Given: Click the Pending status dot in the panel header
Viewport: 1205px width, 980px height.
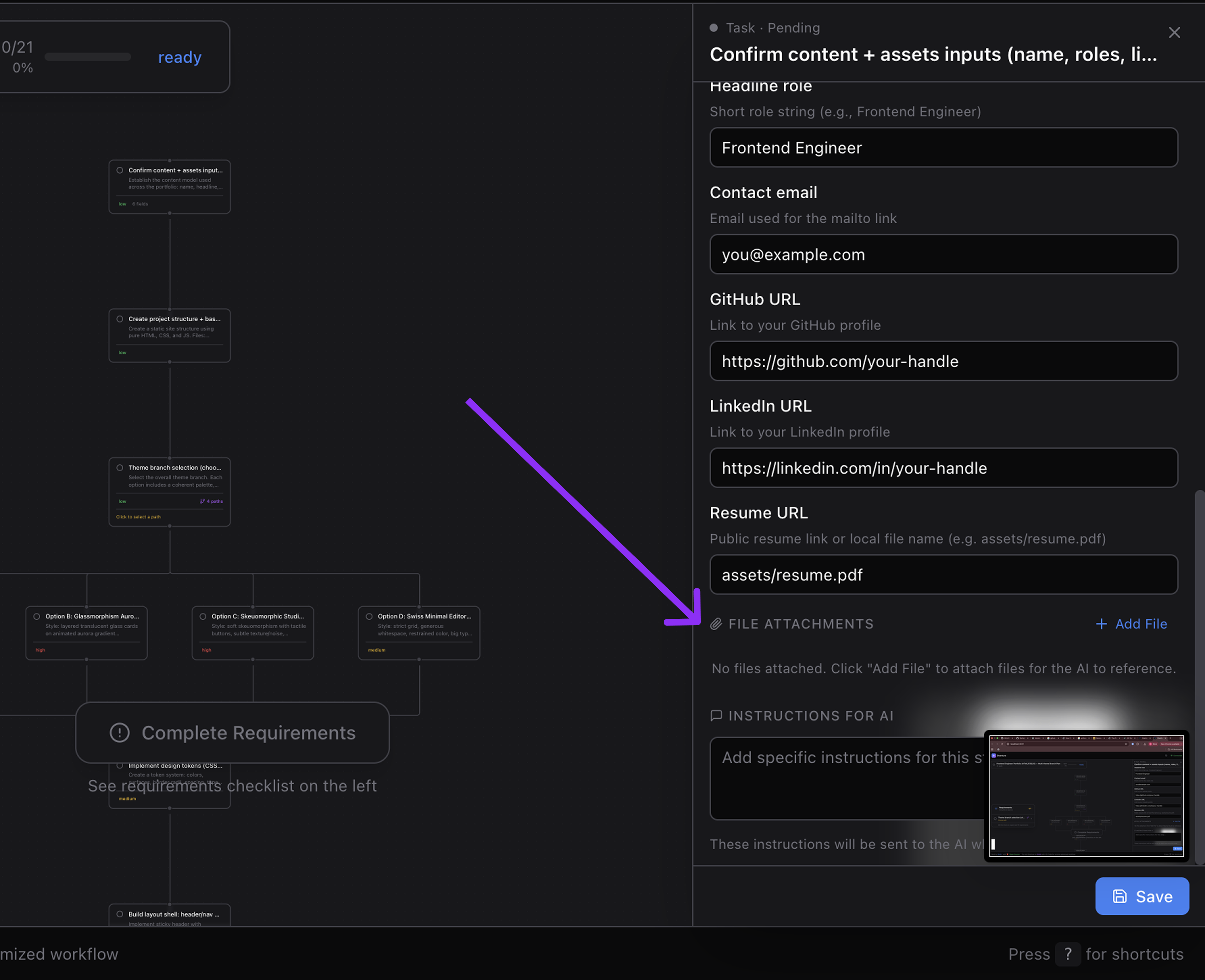Looking at the screenshot, I should 713,28.
